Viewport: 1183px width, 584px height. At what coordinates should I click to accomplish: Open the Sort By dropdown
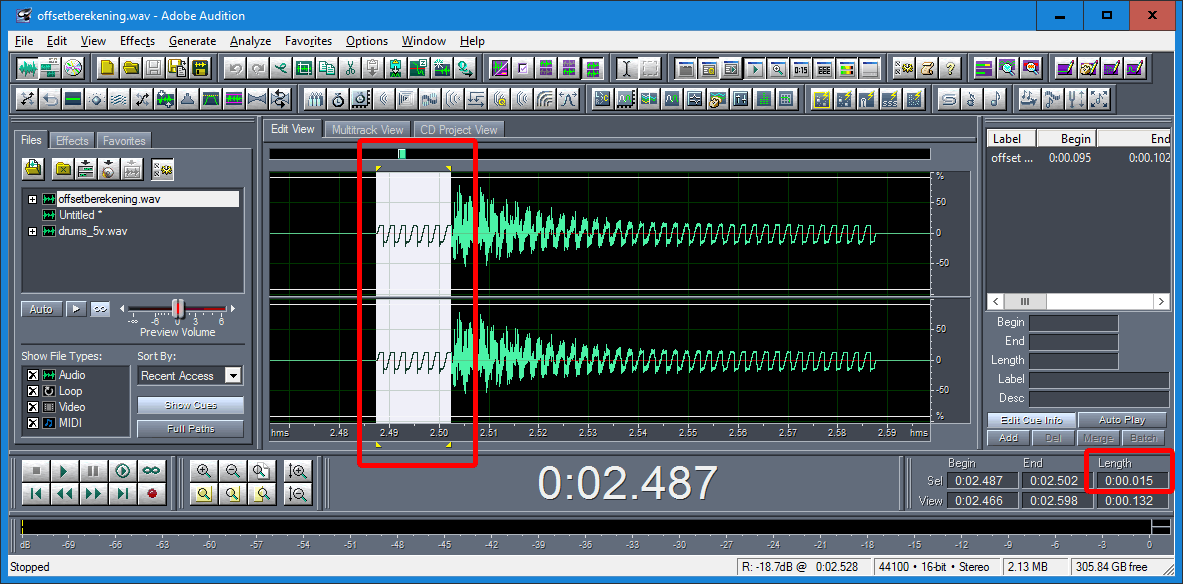233,376
